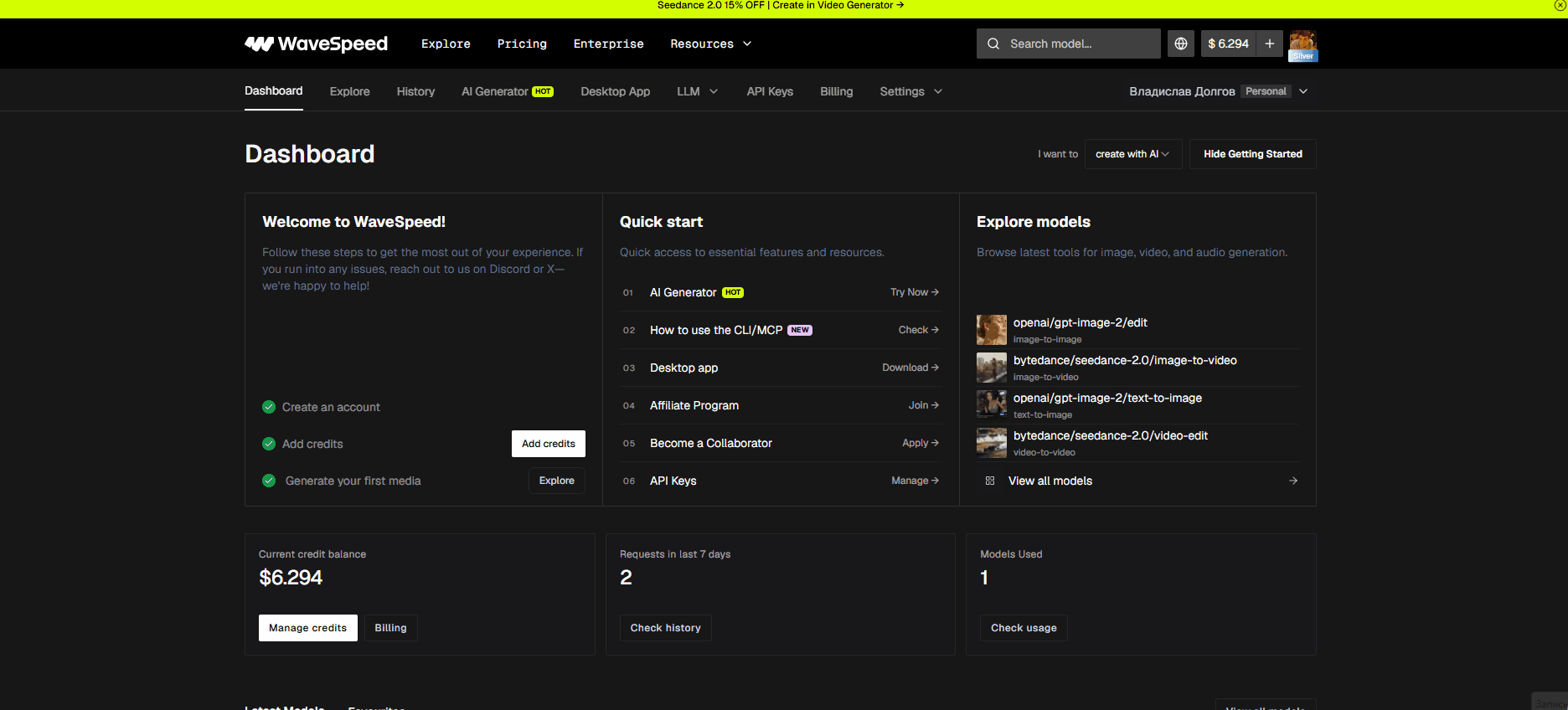The image size is (1568, 710).
Task: Click the Check history button
Action: (x=666, y=628)
